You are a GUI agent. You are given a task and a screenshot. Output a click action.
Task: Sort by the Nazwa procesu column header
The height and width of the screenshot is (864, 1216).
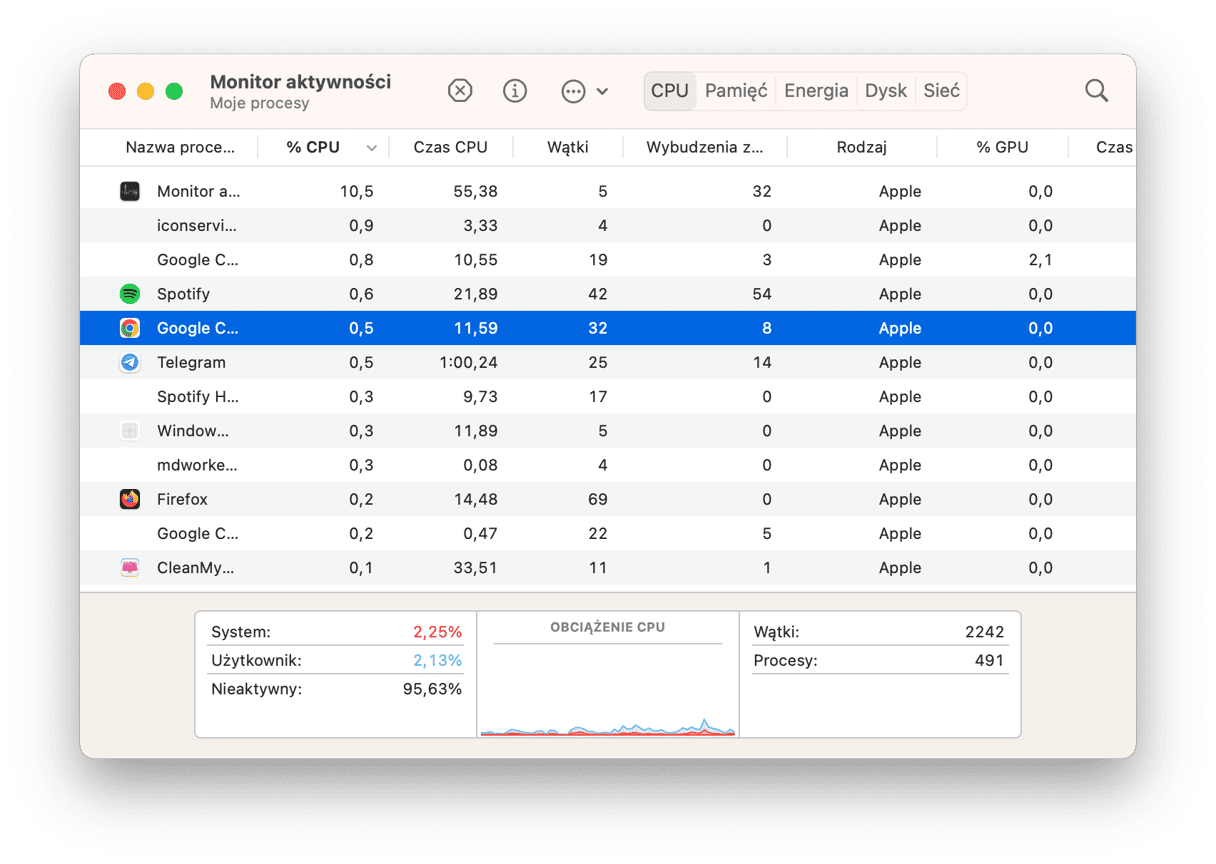[x=180, y=147]
